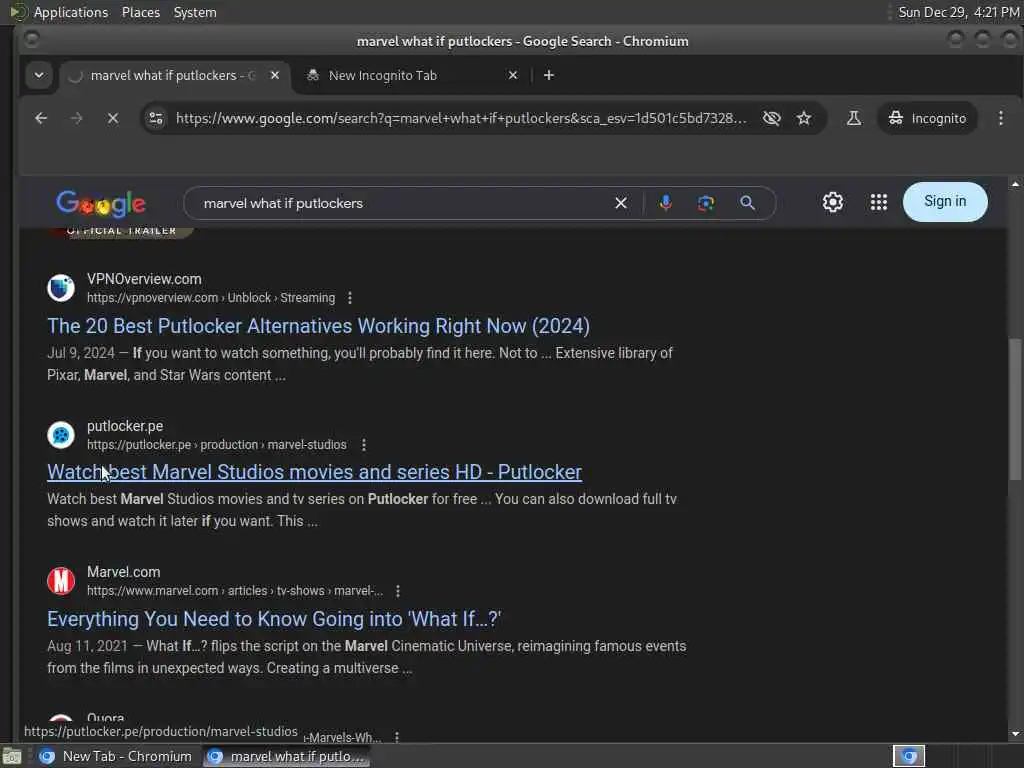Click the workspace switcher in bottom panel
Viewport: 1024px width, 768px height.
click(908, 756)
